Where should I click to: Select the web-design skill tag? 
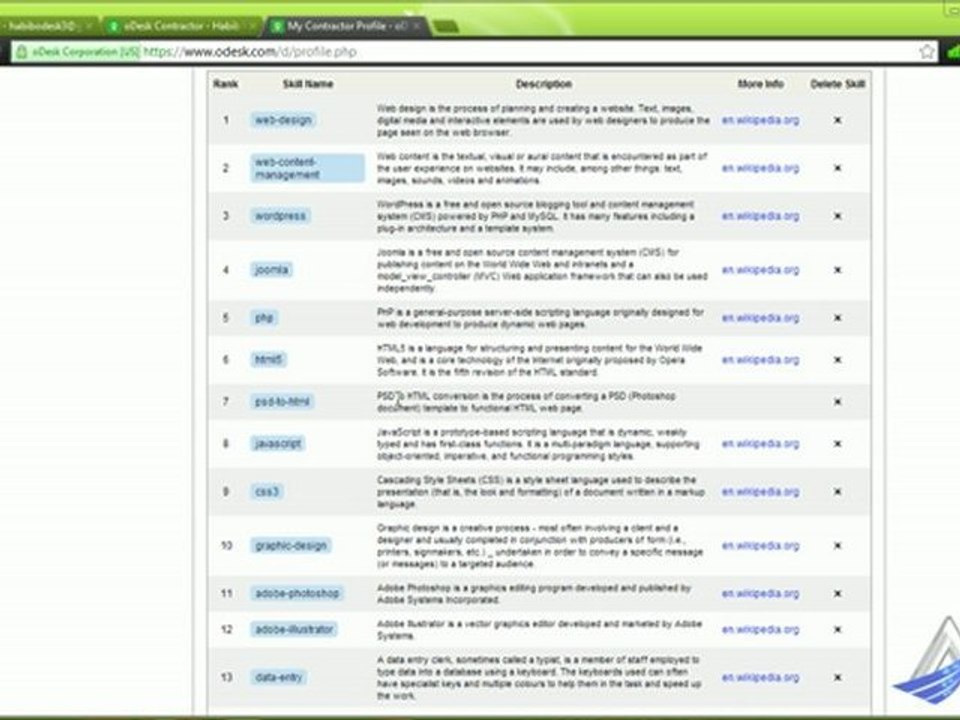(x=283, y=120)
